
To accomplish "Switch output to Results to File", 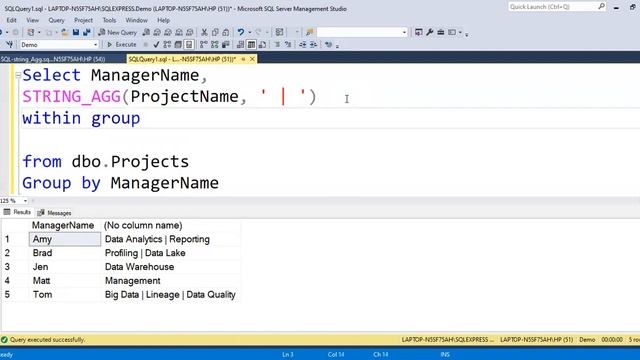I will pos(262,44).
